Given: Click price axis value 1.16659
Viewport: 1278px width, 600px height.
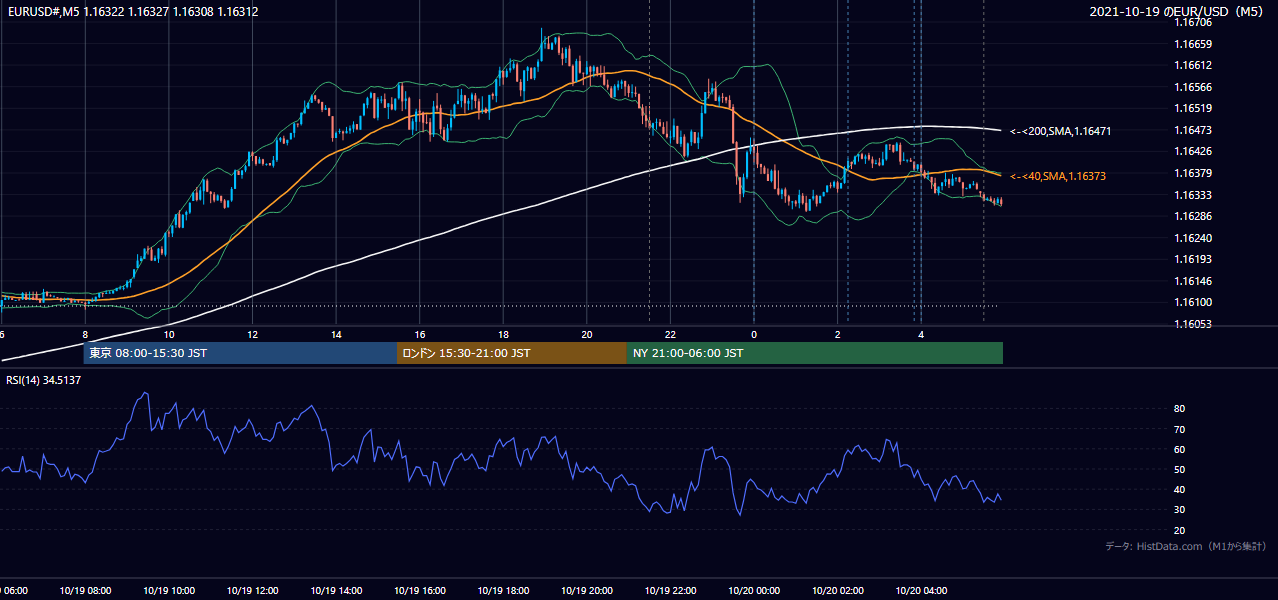Looking at the screenshot, I should tap(1192, 44).
